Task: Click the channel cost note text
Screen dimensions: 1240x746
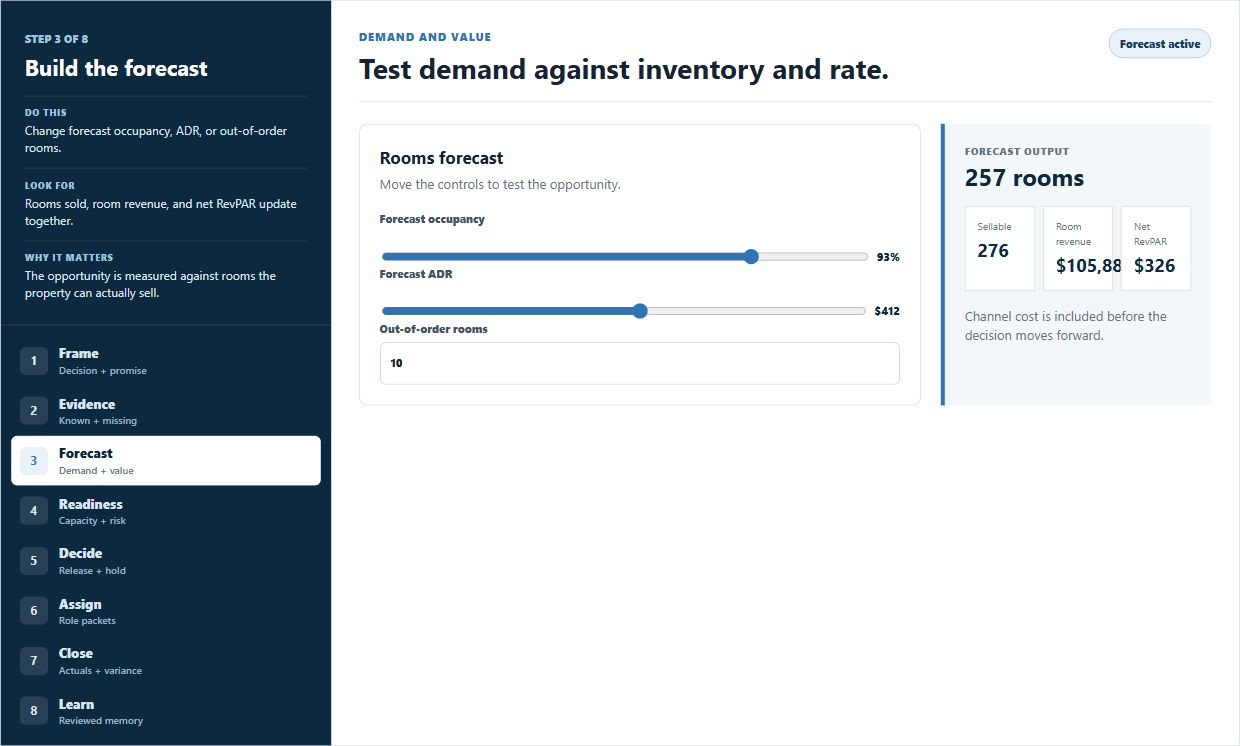Action: click(1066, 326)
